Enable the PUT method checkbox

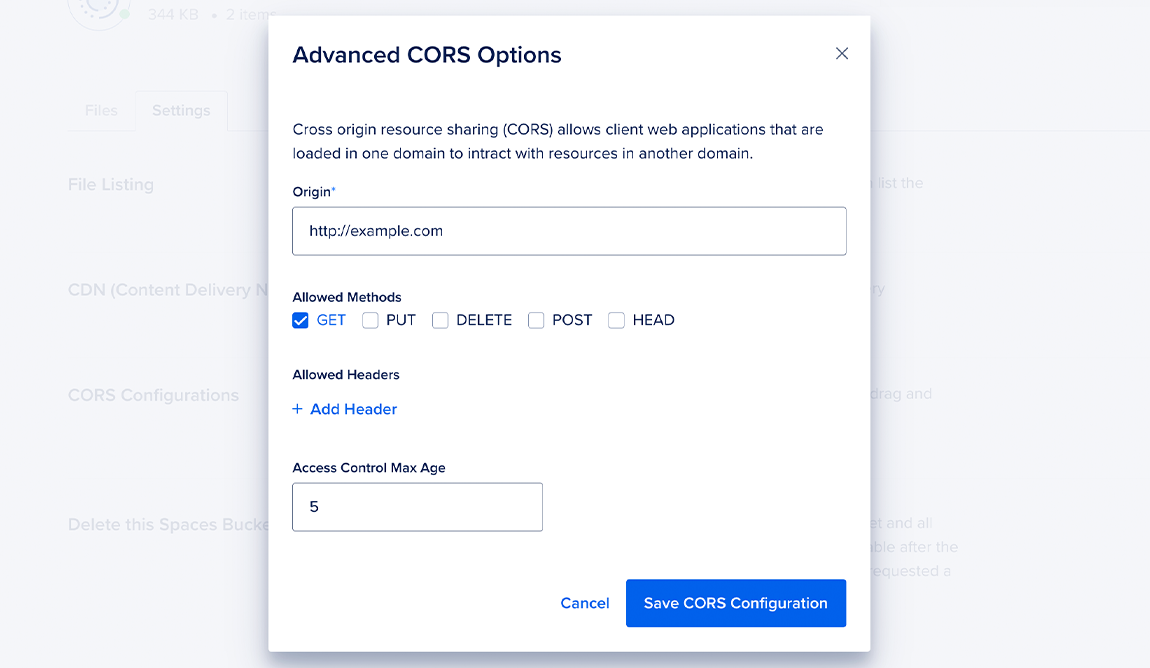click(x=370, y=320)
